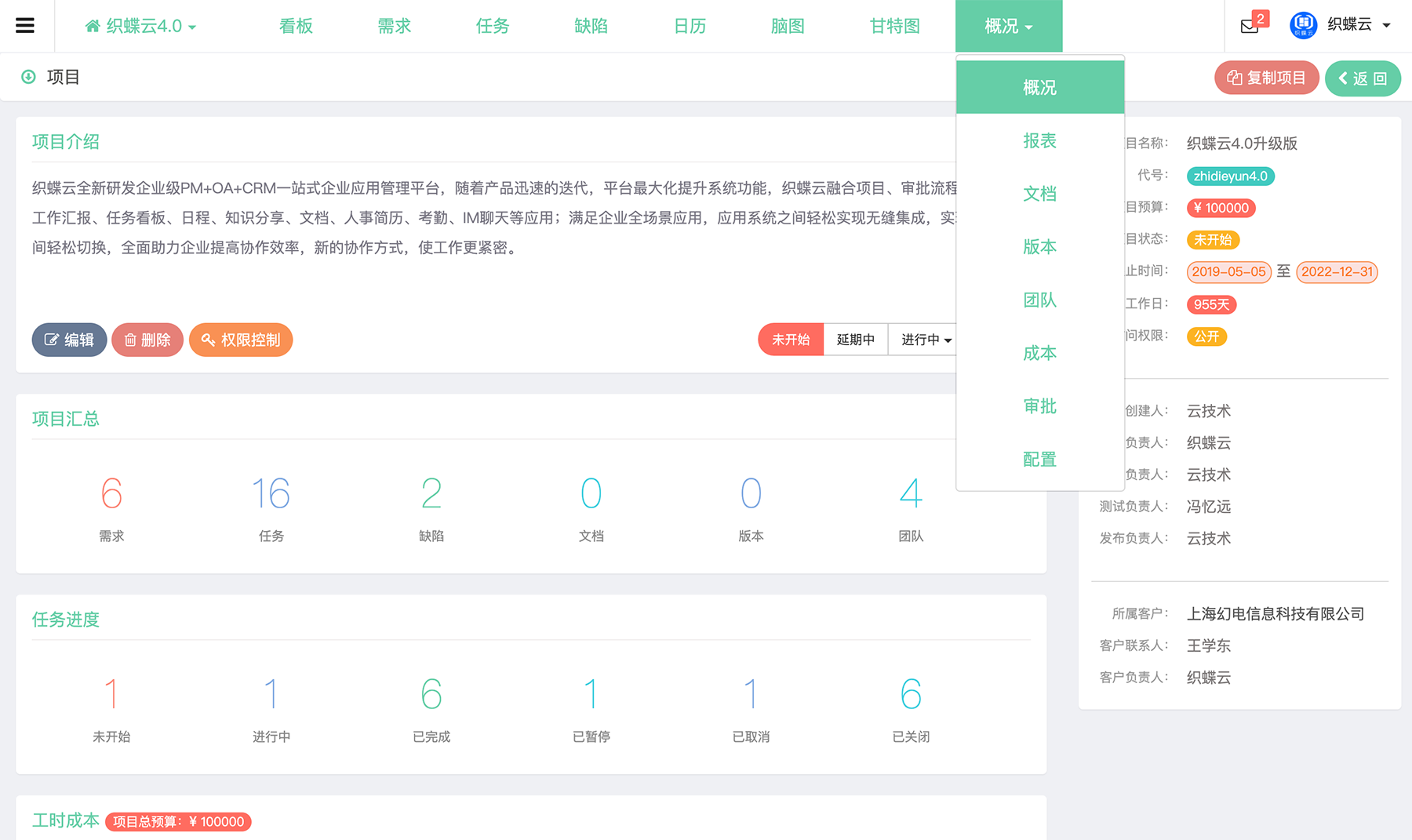Click the 工时成本 section heading
Image resolution: width=1412 pixels, height=840 pixels.
(66, 820)
